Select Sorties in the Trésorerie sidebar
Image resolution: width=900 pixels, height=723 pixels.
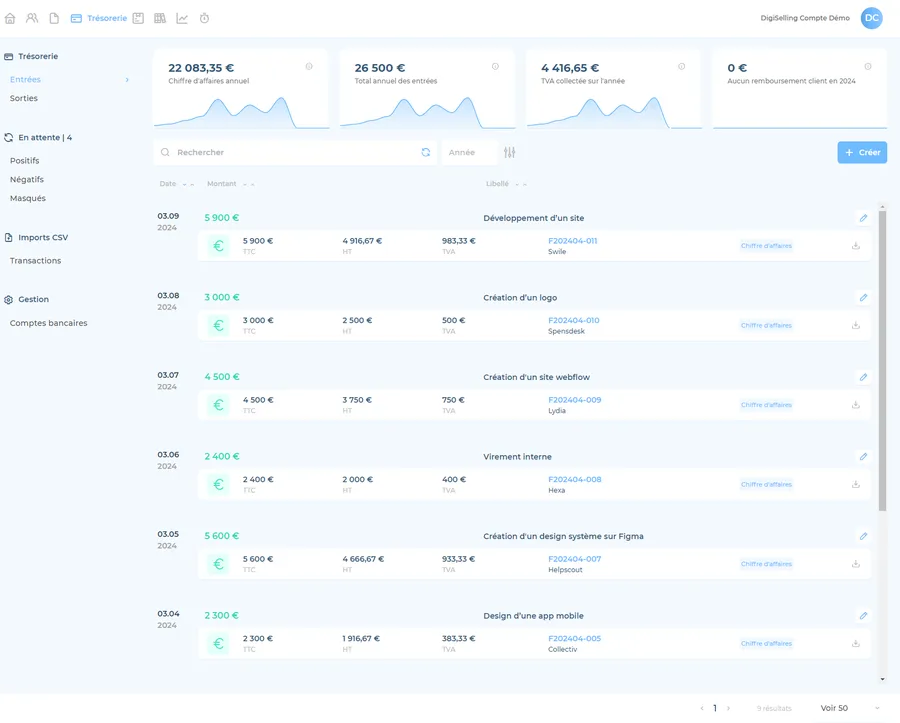[x=24, y=99]
